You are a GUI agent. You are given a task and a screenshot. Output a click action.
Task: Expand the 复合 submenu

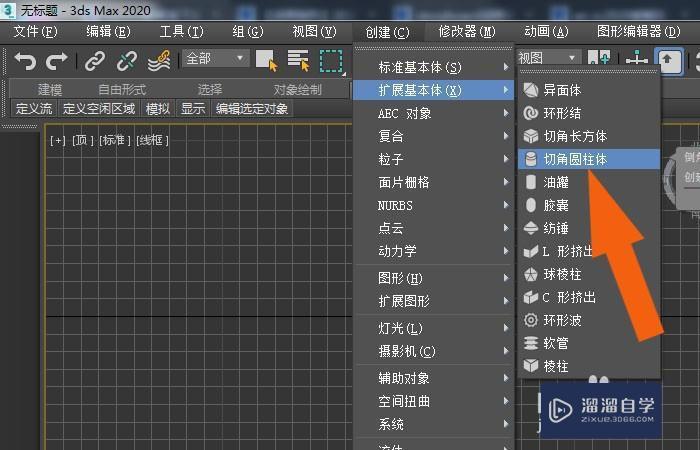click(433, 136)
